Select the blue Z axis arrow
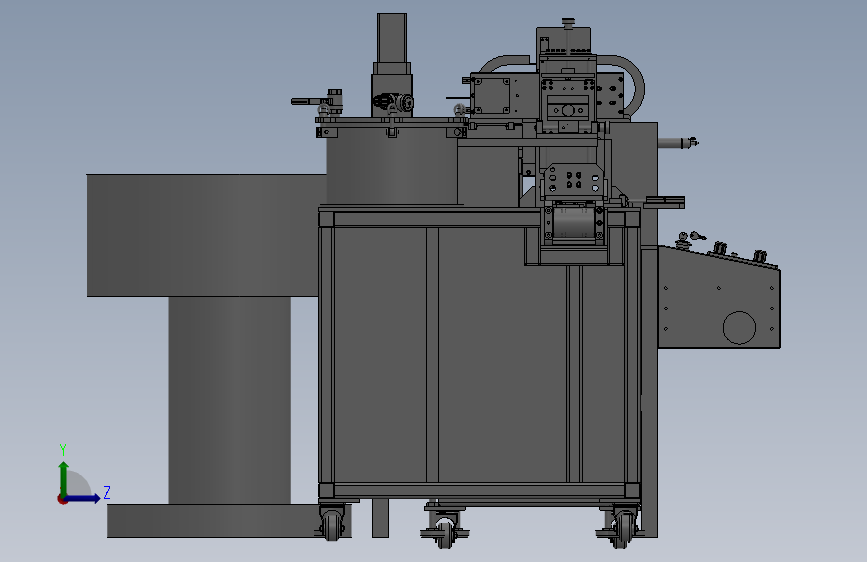Image resolution: width=867 pixels, height=562 pixels. [x=83, y=498]
